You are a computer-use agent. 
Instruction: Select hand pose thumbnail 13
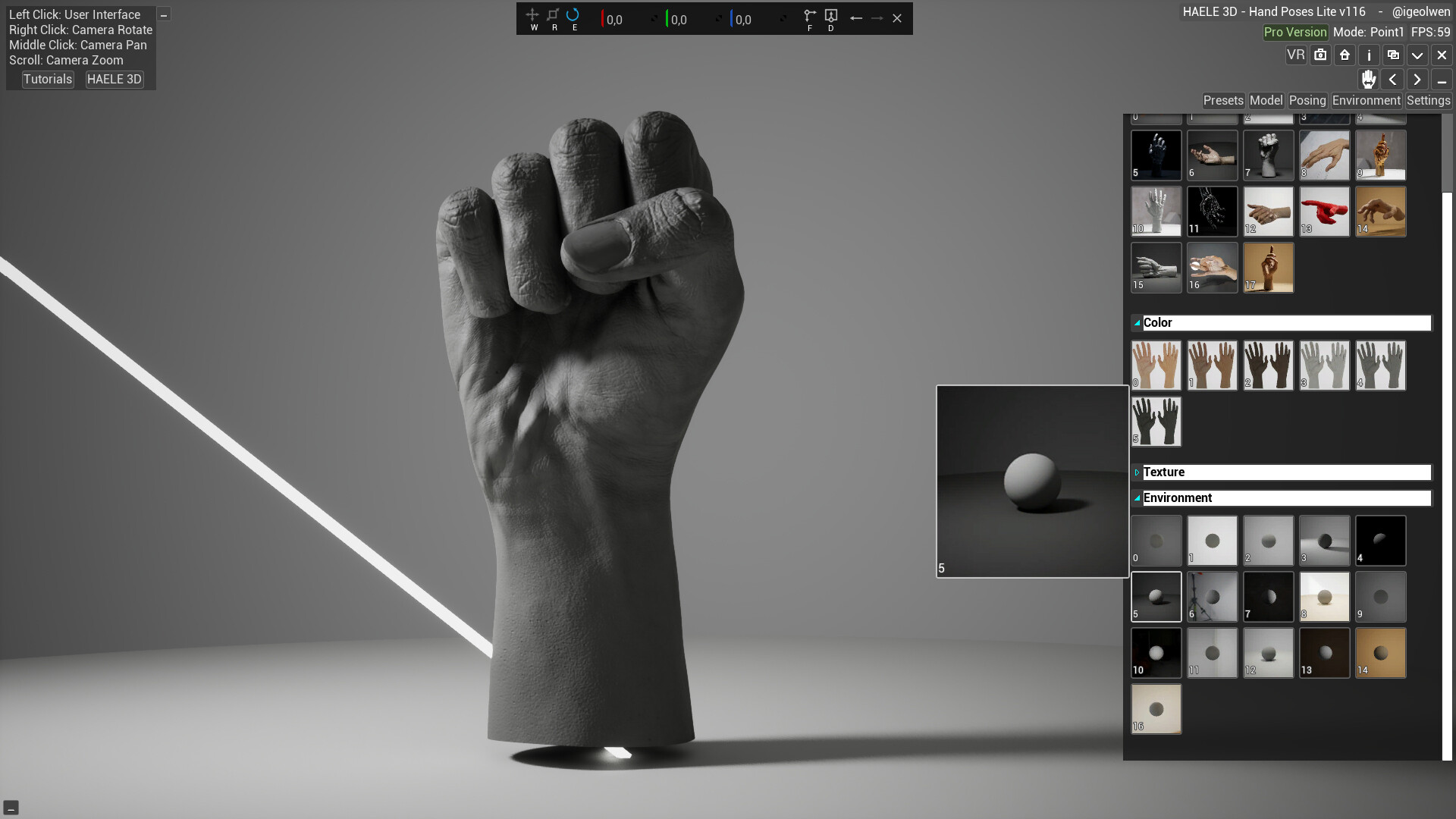coord(1324,211)
